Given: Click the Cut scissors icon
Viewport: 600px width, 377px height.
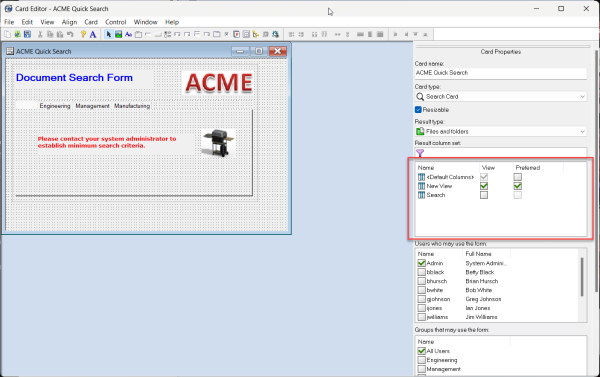Looking at the screenshot, I should pos(40,34).
